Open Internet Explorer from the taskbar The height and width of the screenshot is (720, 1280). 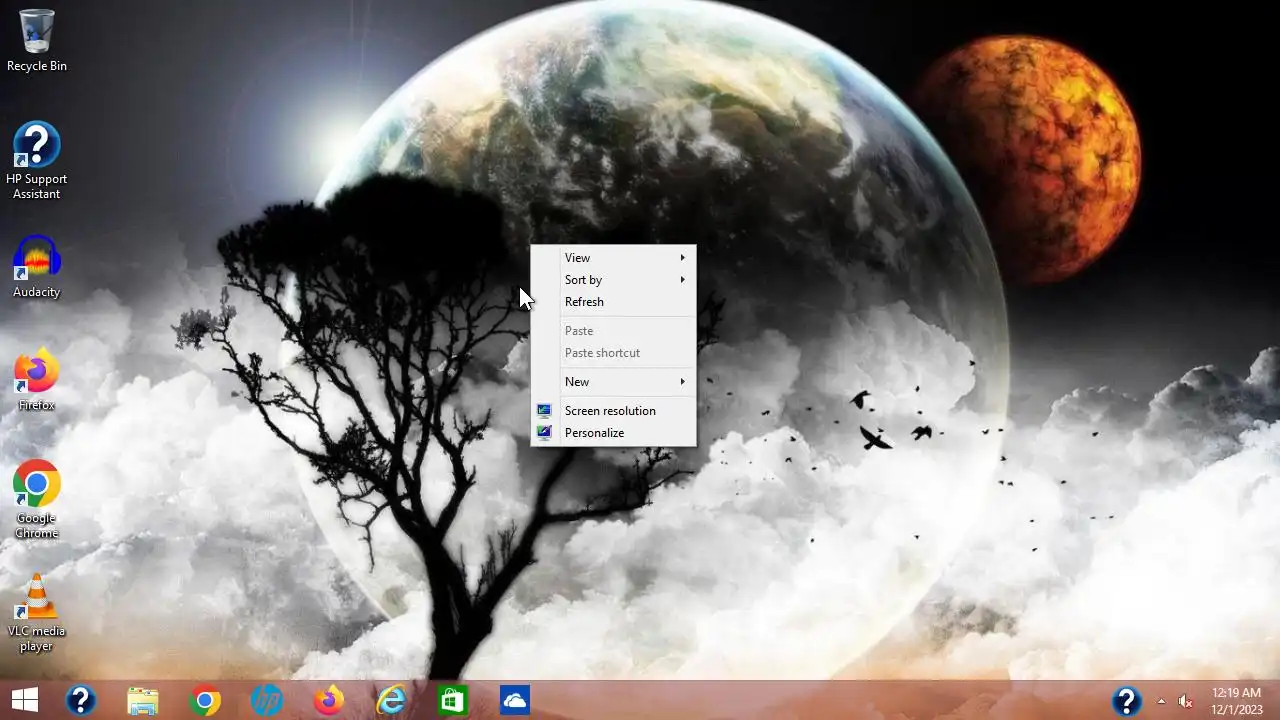[391, 701]
